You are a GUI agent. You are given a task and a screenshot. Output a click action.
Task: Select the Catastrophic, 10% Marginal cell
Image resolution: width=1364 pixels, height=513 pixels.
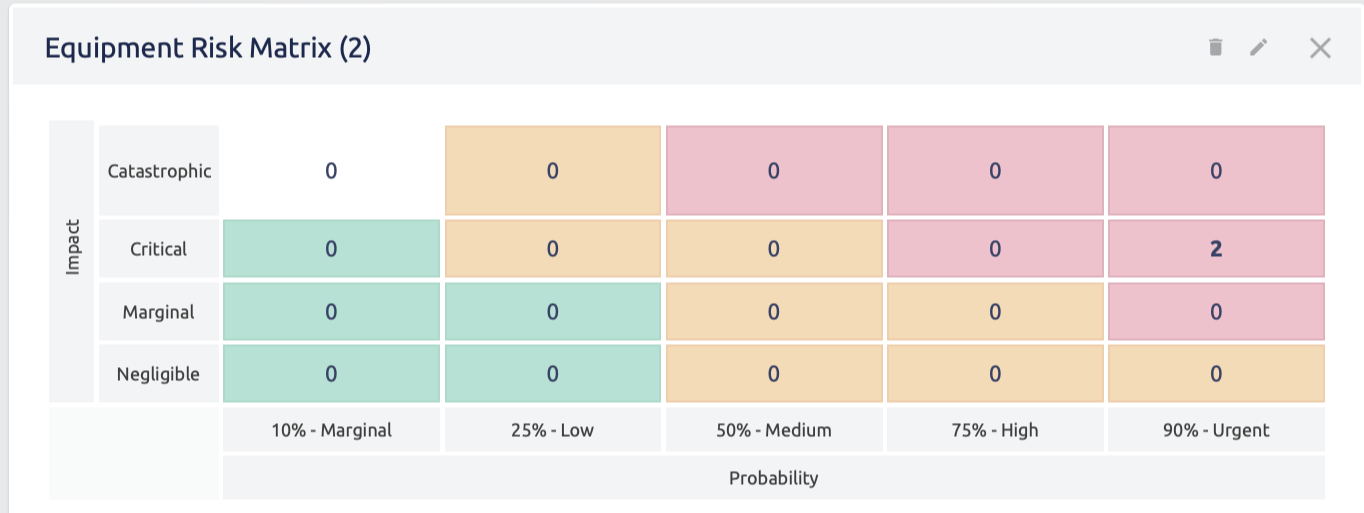click(331, 171)
